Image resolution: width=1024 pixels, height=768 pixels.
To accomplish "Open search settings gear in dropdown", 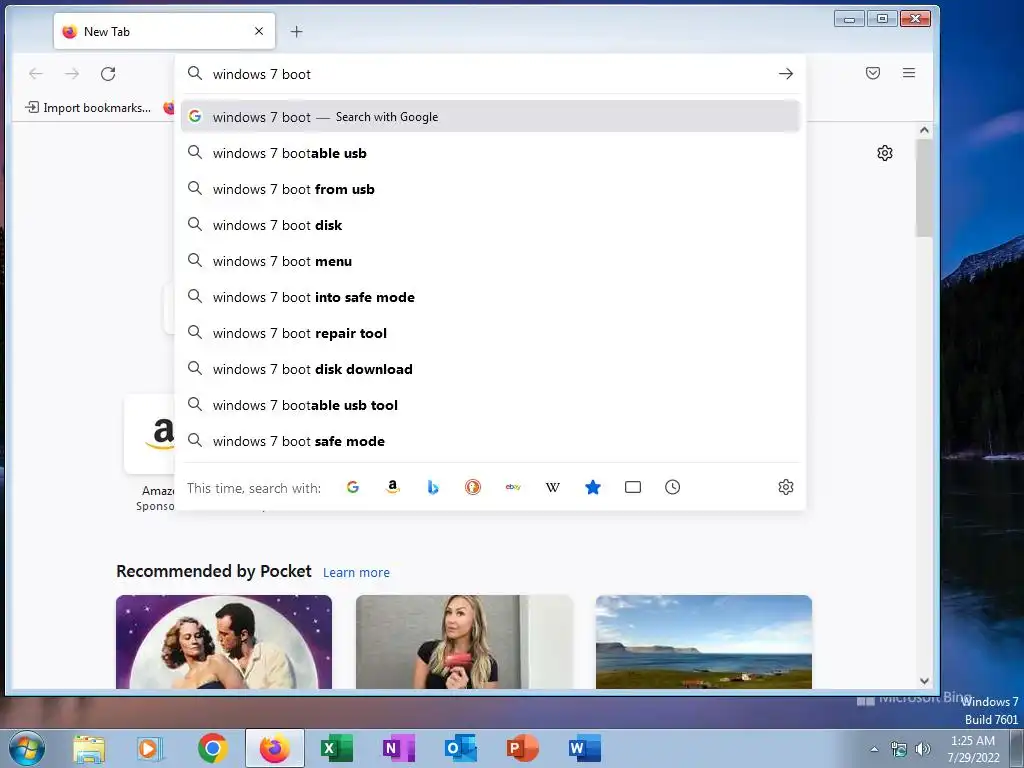I will click(x=786, y=487).
